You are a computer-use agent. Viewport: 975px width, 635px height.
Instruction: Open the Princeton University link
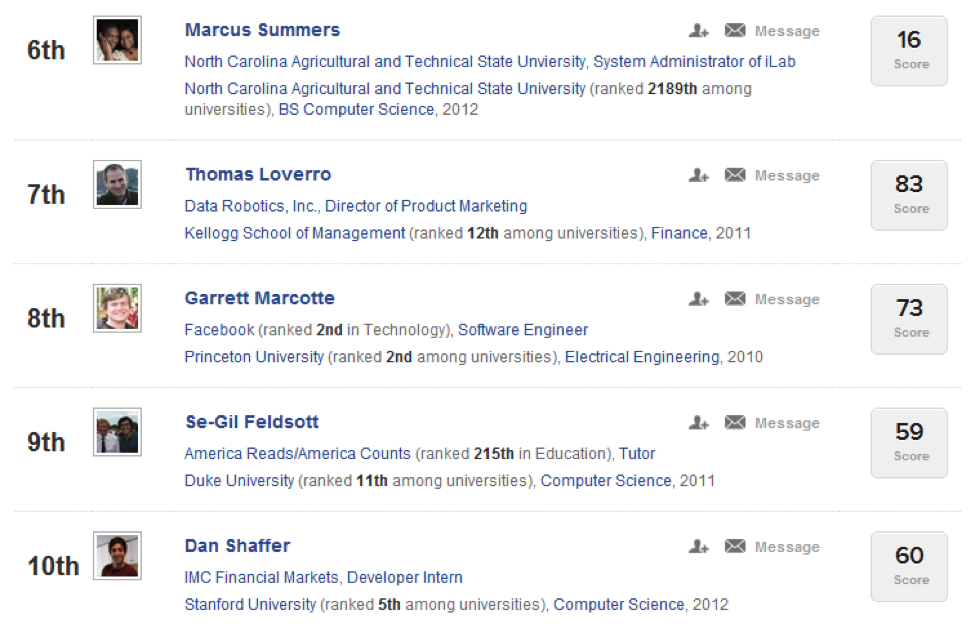coord(254,357)
